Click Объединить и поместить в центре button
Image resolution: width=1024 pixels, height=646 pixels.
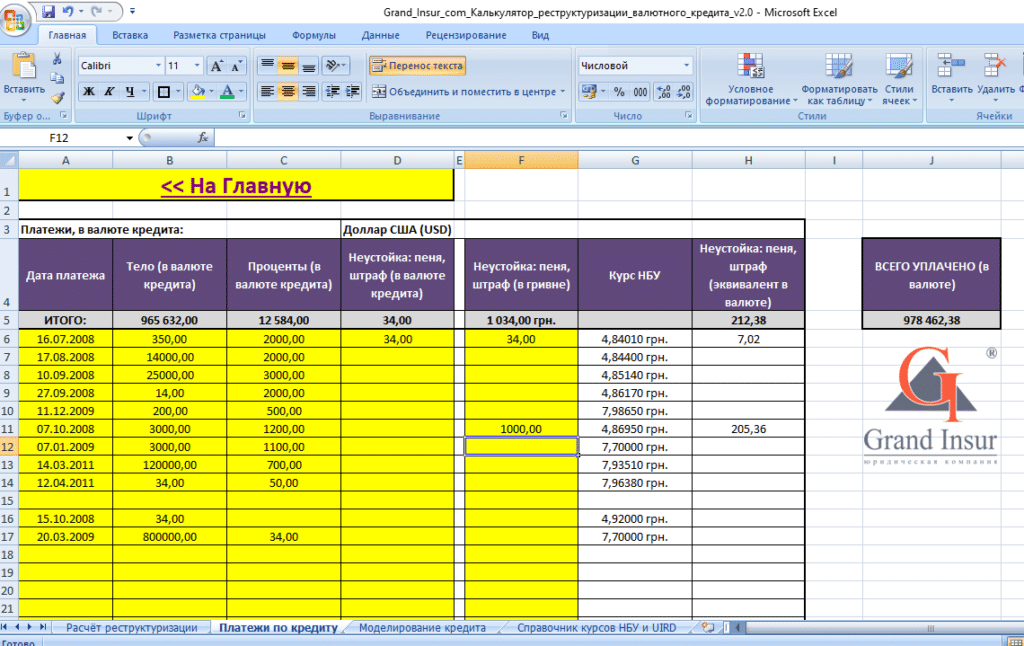463,92
